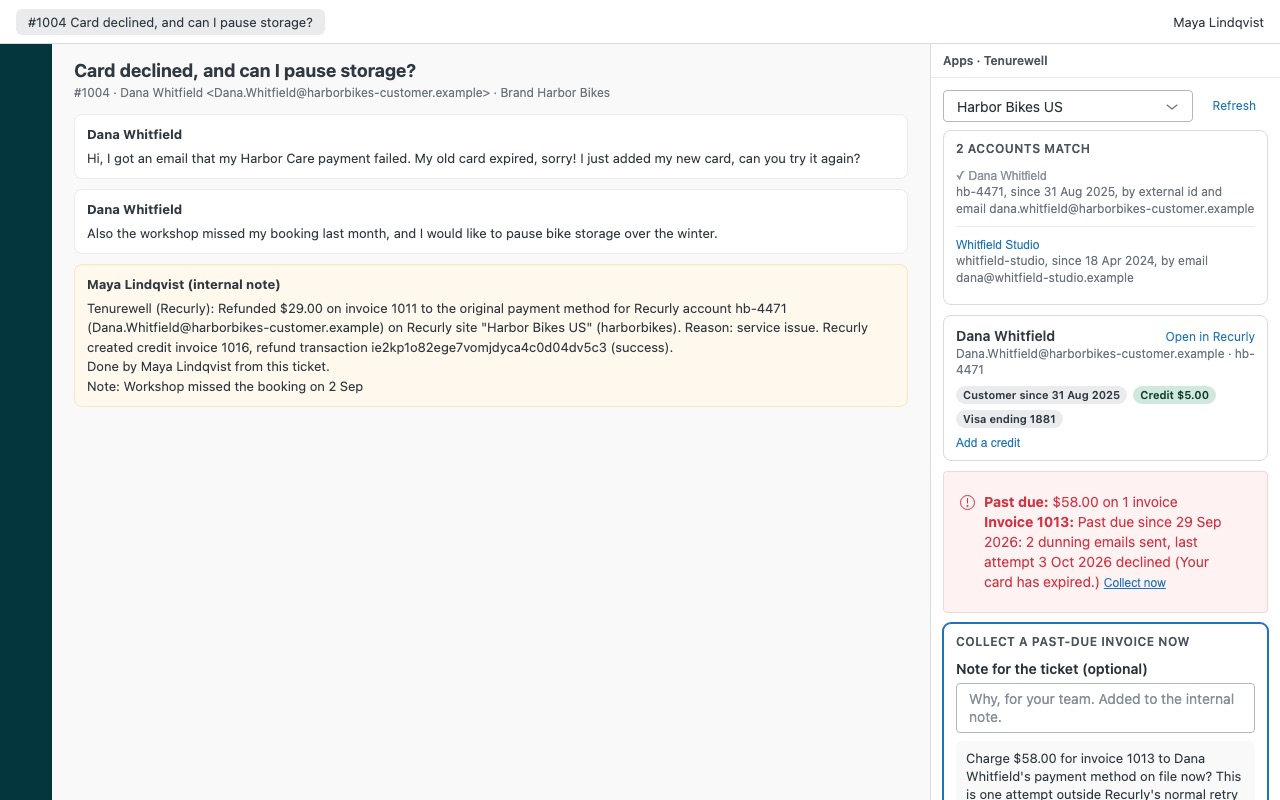Click the ticket metadata line with Brand Harbor Bikes

[342, 93]
